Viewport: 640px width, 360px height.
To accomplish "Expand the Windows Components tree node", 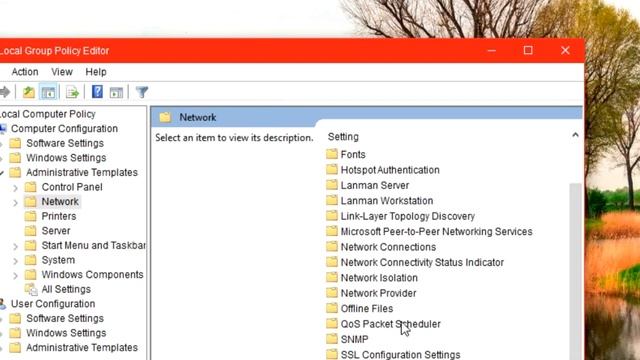I will pos(16,276).
